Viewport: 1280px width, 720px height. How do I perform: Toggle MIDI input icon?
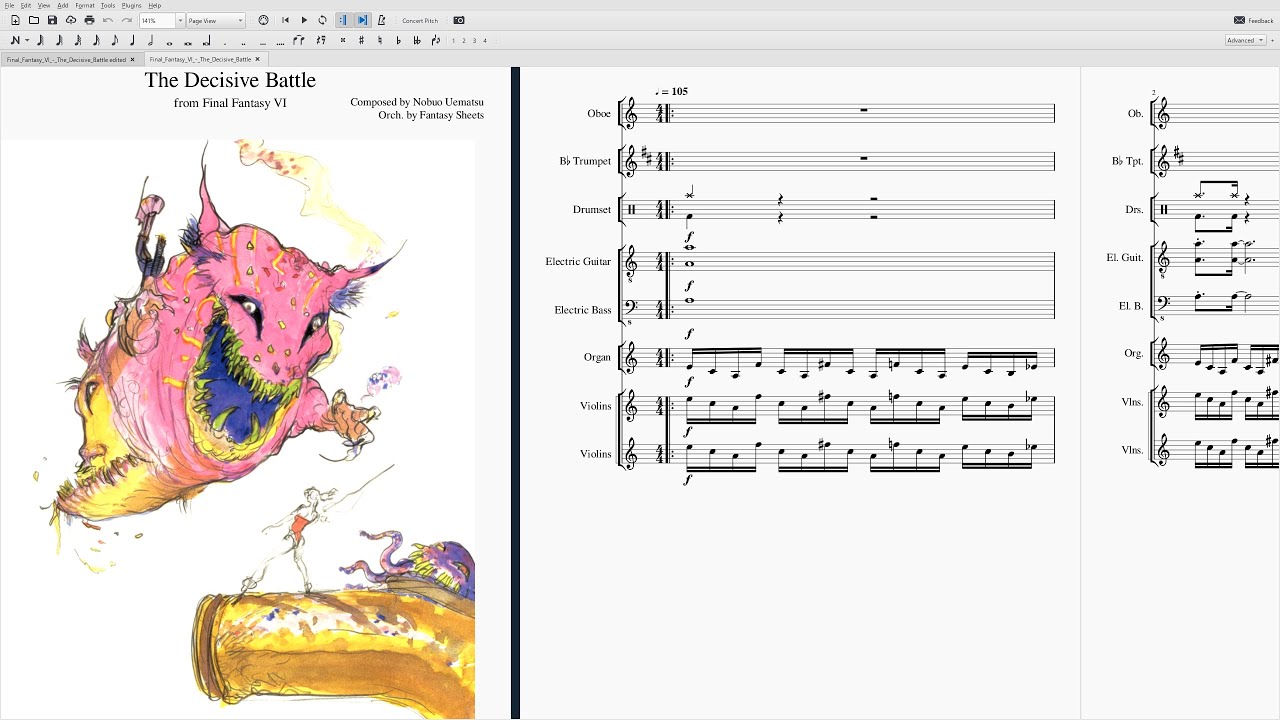click(263, 20)
